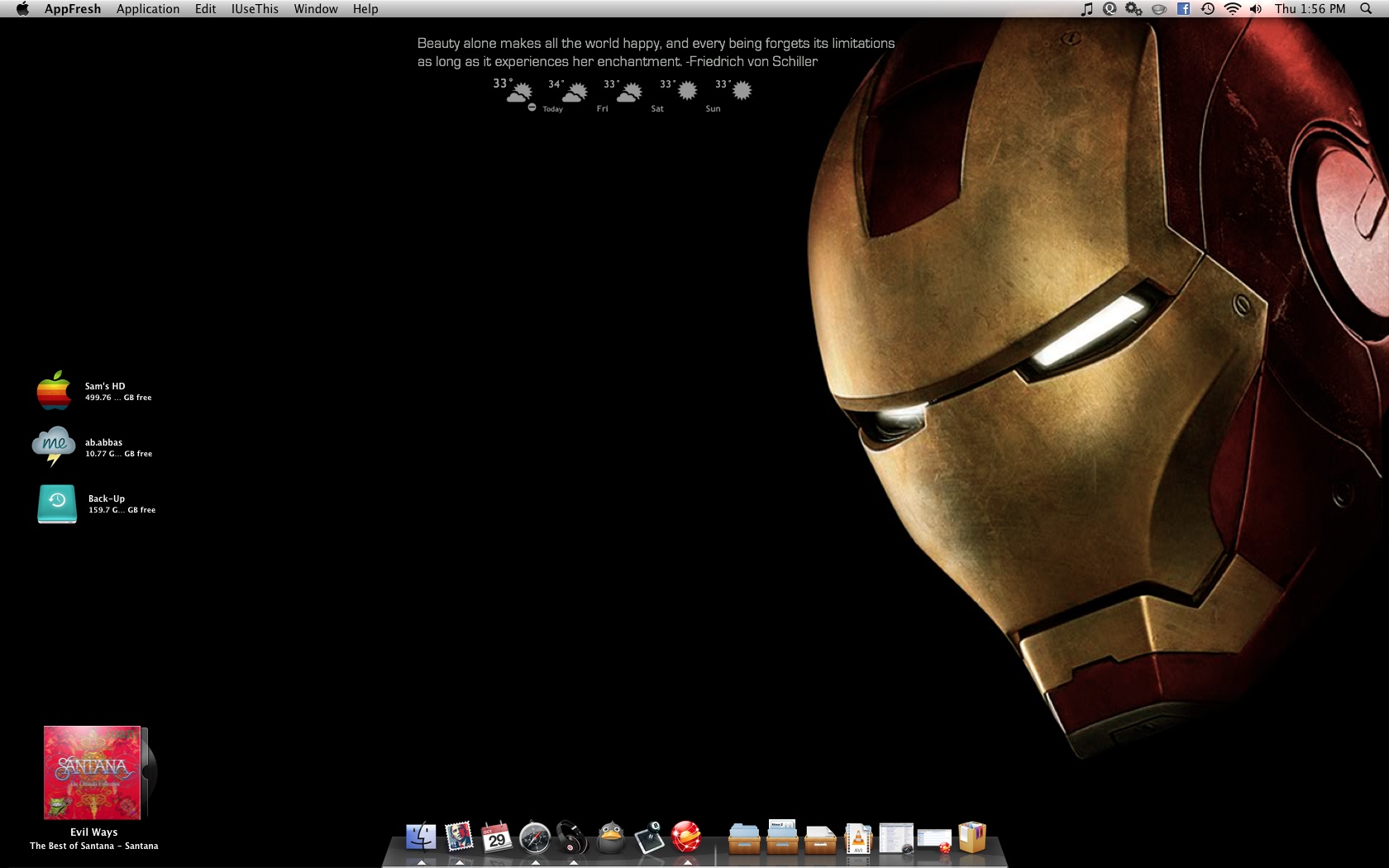Click the music note menu bar icon
The height and width of the screenshot is (868, 1389).
(1087, 9)
